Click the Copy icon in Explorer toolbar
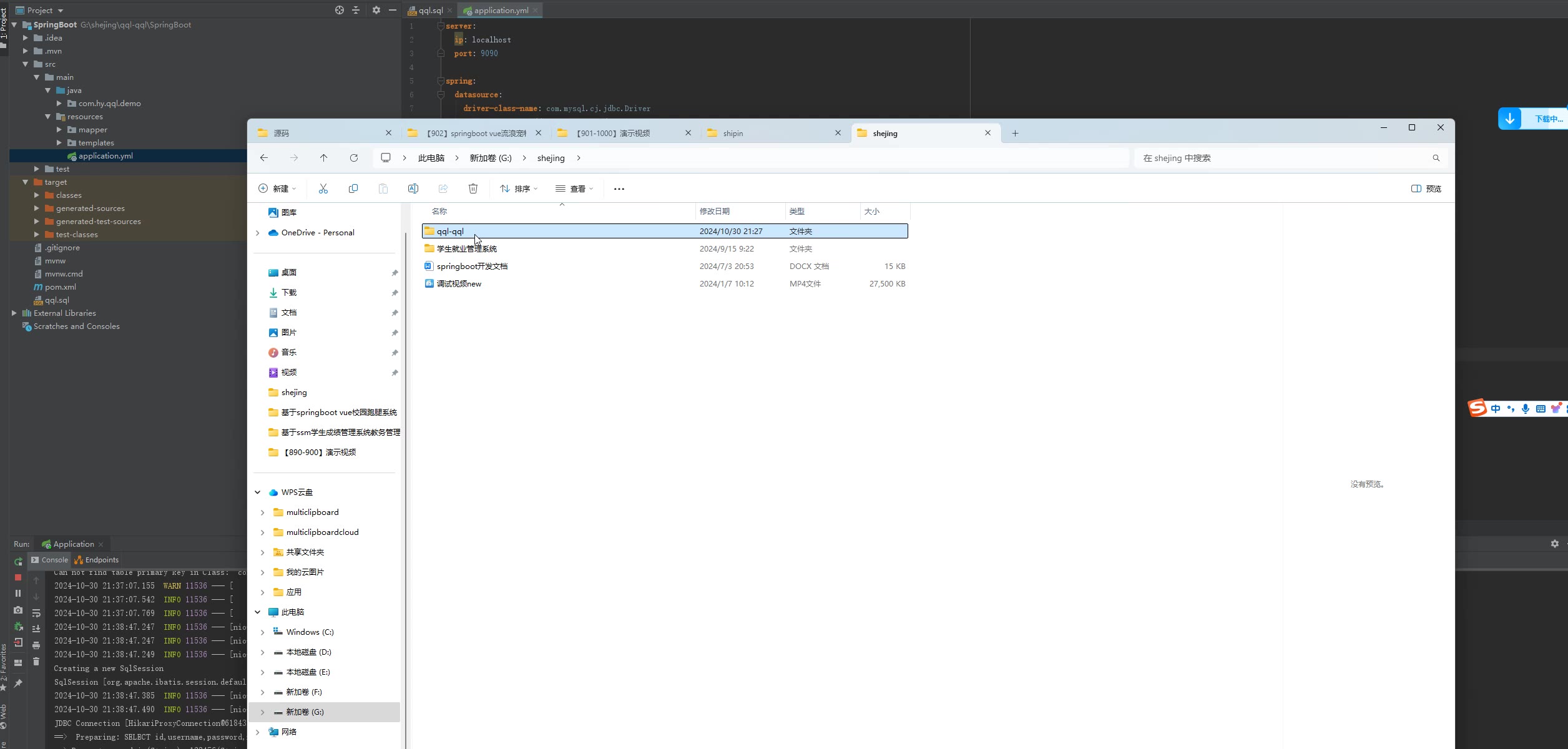 point(353,188)
